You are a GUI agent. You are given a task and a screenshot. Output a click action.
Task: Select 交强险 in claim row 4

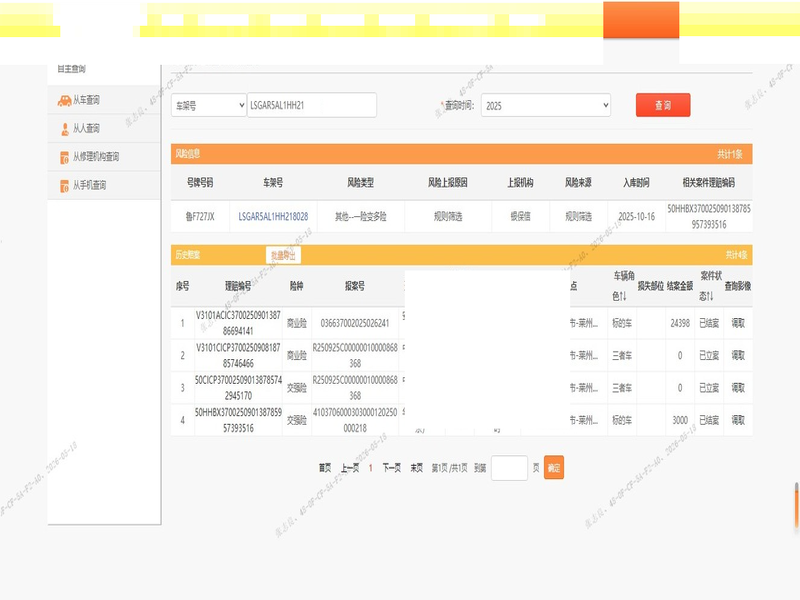tap(296, 420)
